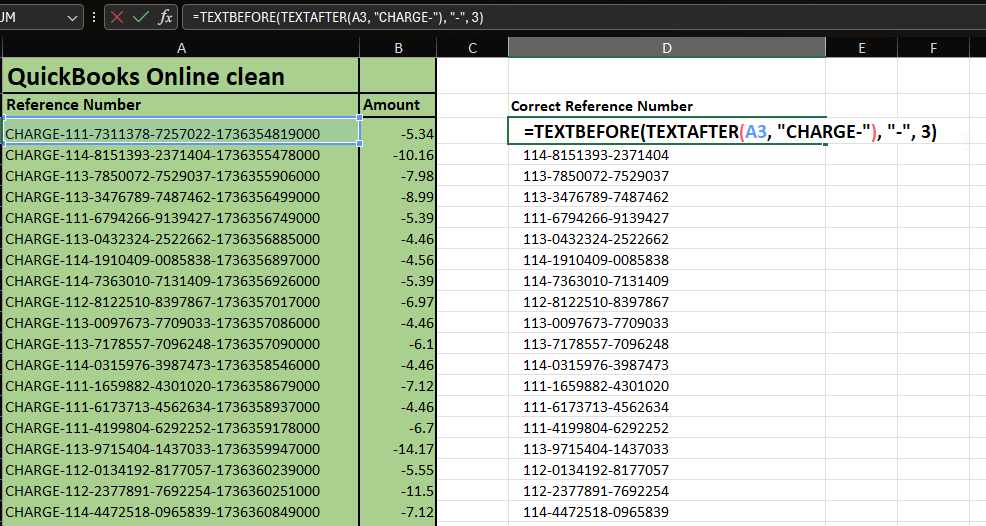Viewport: 986px width, 526px height.
Task: Select the Correct Reference Number header cell
Action: coord(666,106)
